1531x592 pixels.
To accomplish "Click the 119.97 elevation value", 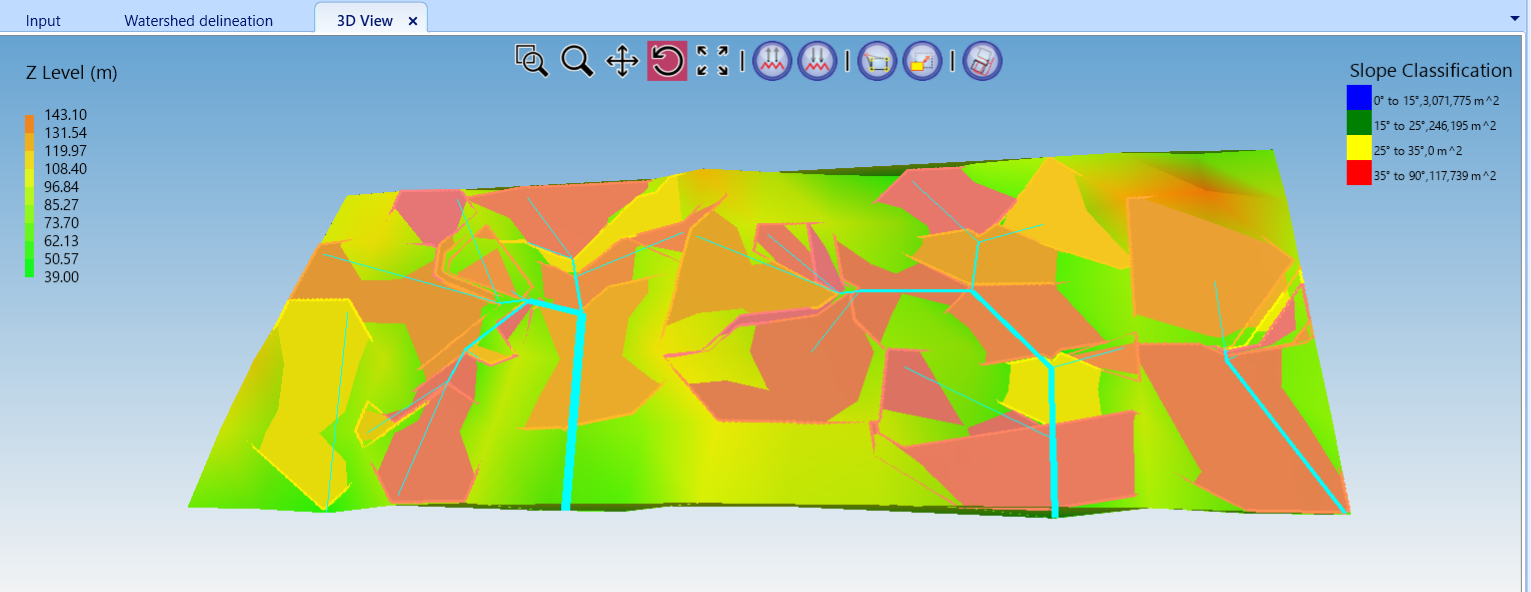I will coord(65,151).
